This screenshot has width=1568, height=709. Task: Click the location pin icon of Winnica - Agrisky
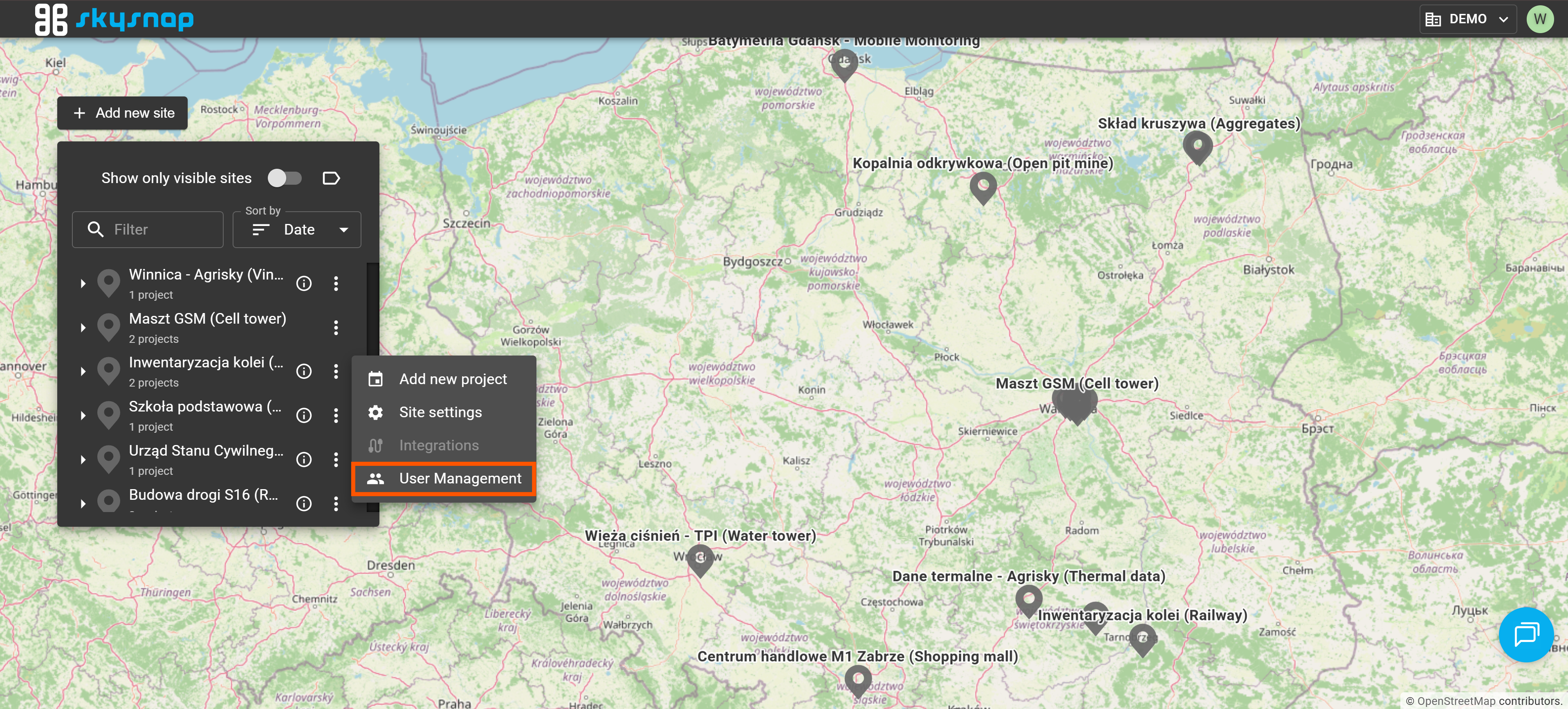(109, 284)
